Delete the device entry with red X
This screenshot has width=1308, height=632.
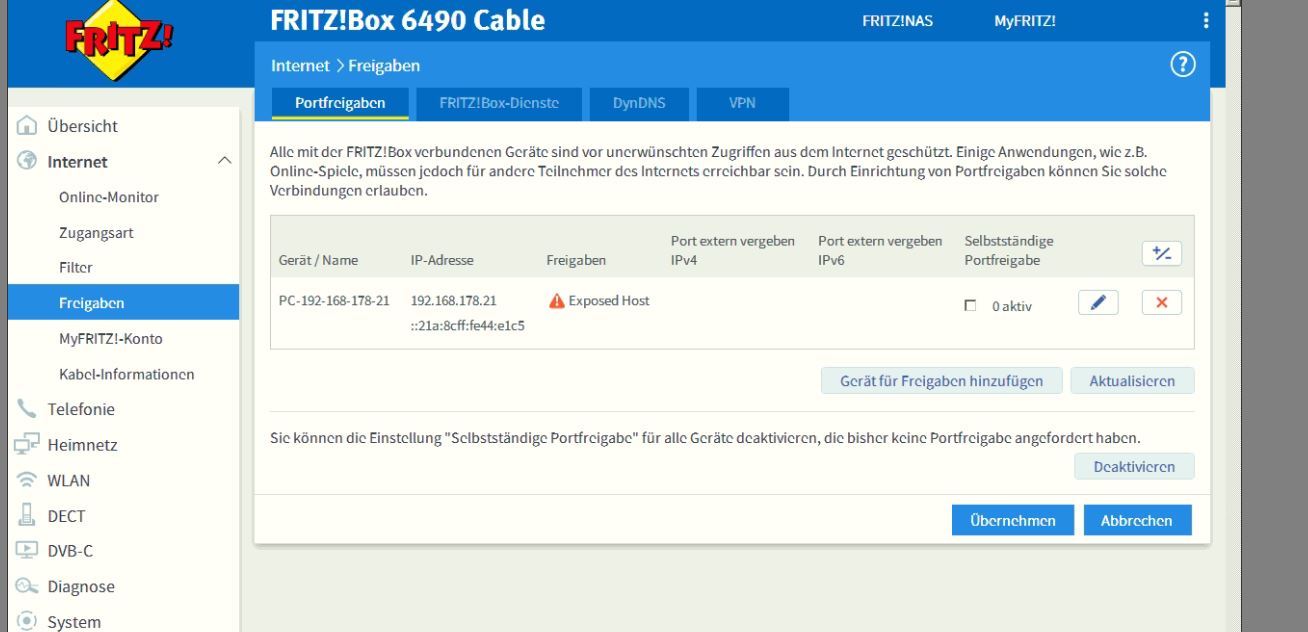(x=1161, y=303)
